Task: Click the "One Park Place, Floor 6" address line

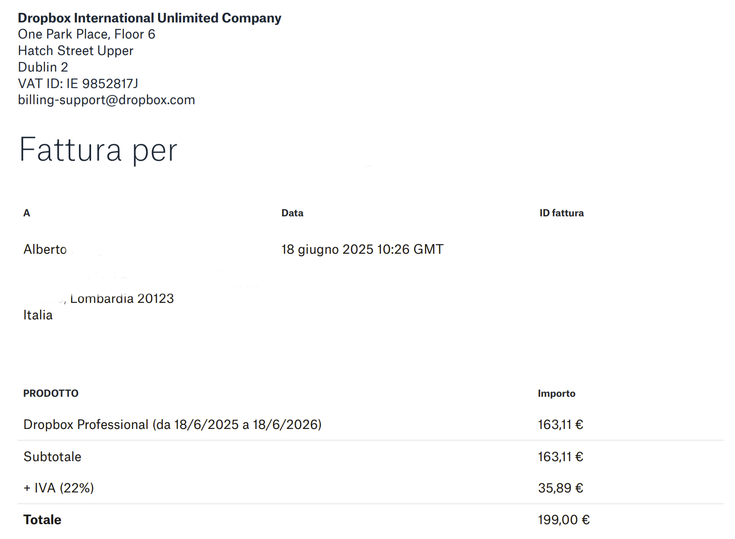Action: coord(86,34)
